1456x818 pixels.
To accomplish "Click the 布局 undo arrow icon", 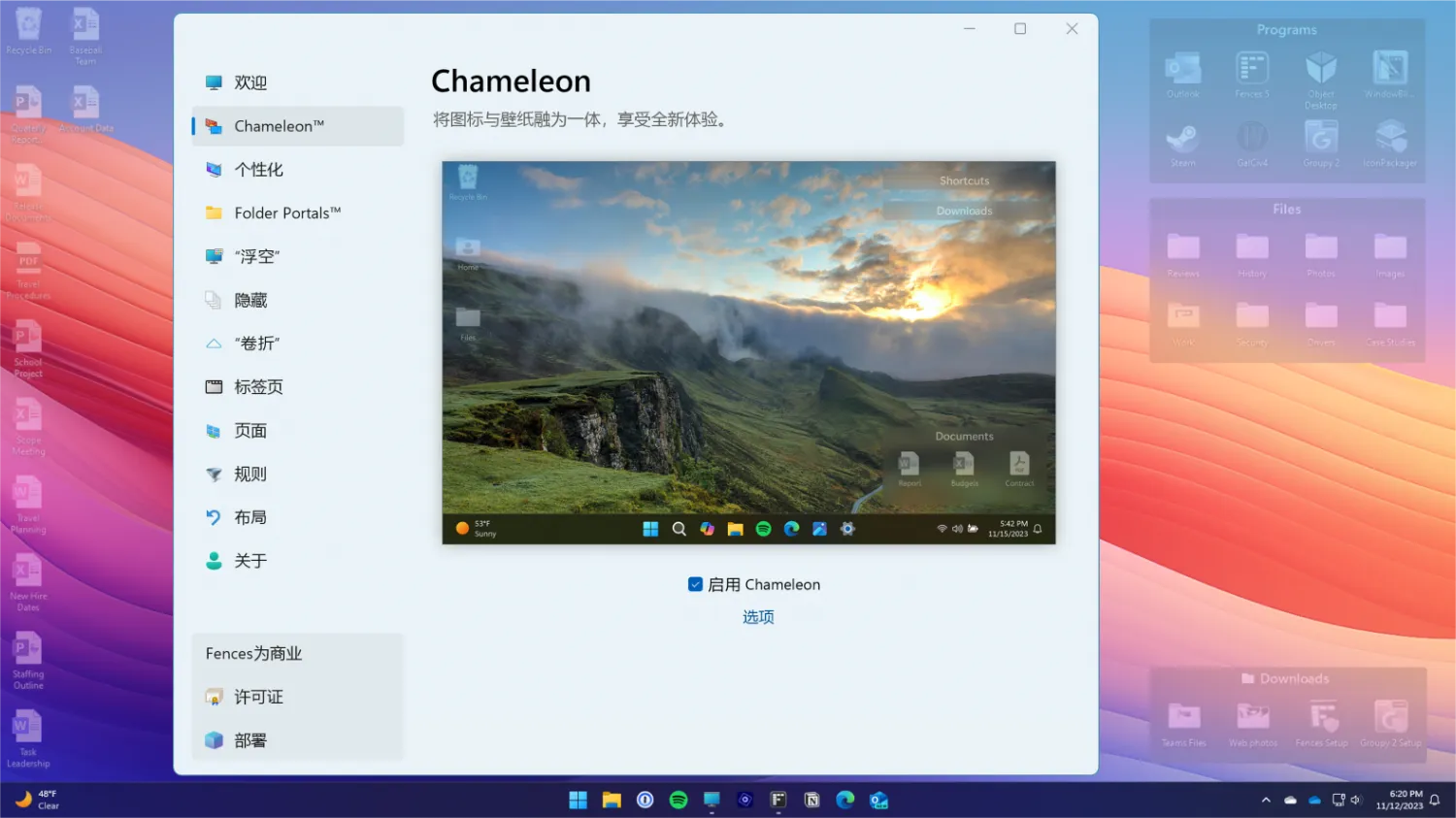I will pos(214,518).
